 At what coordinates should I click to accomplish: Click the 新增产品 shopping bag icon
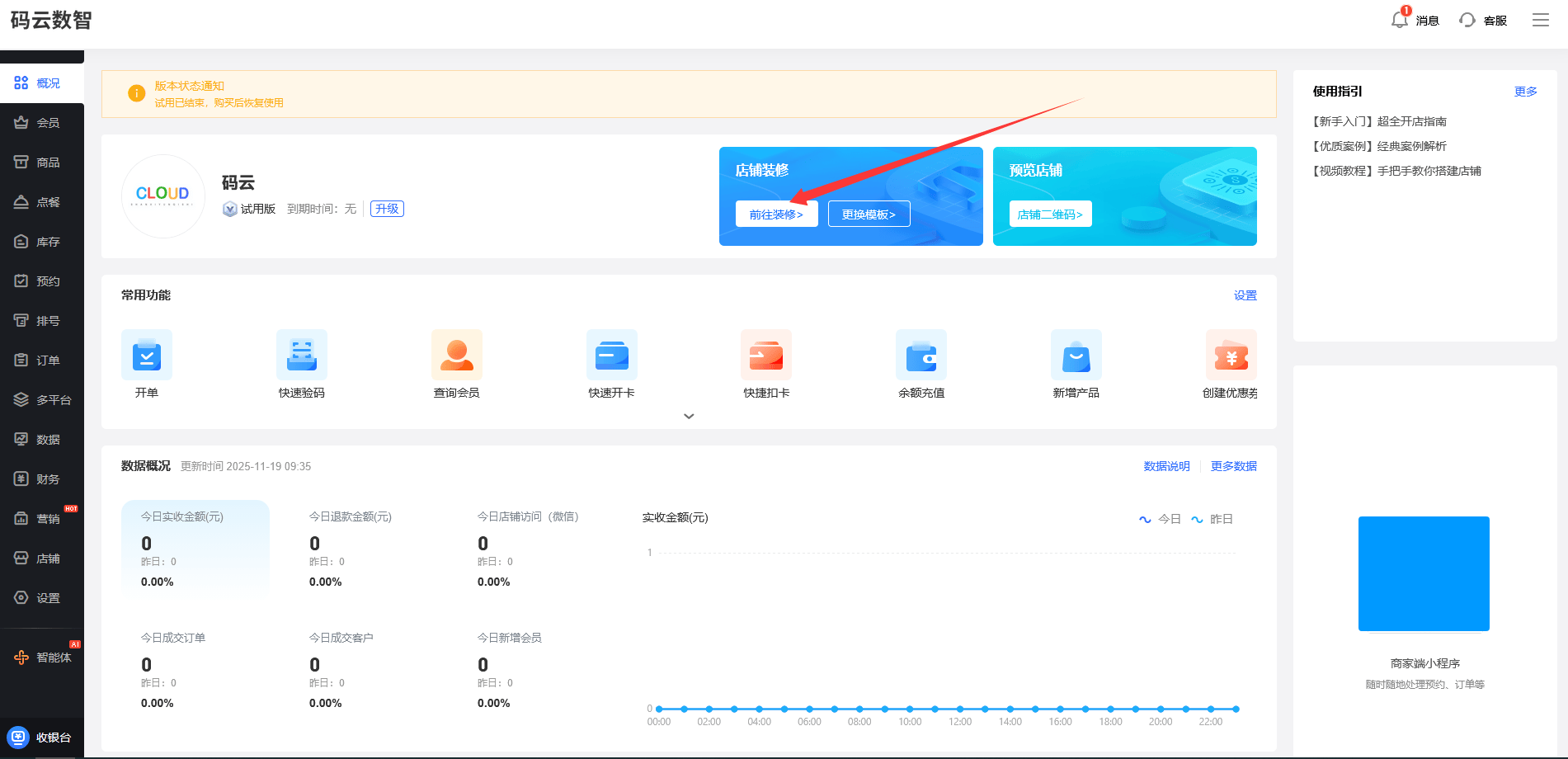(1076, 355)
